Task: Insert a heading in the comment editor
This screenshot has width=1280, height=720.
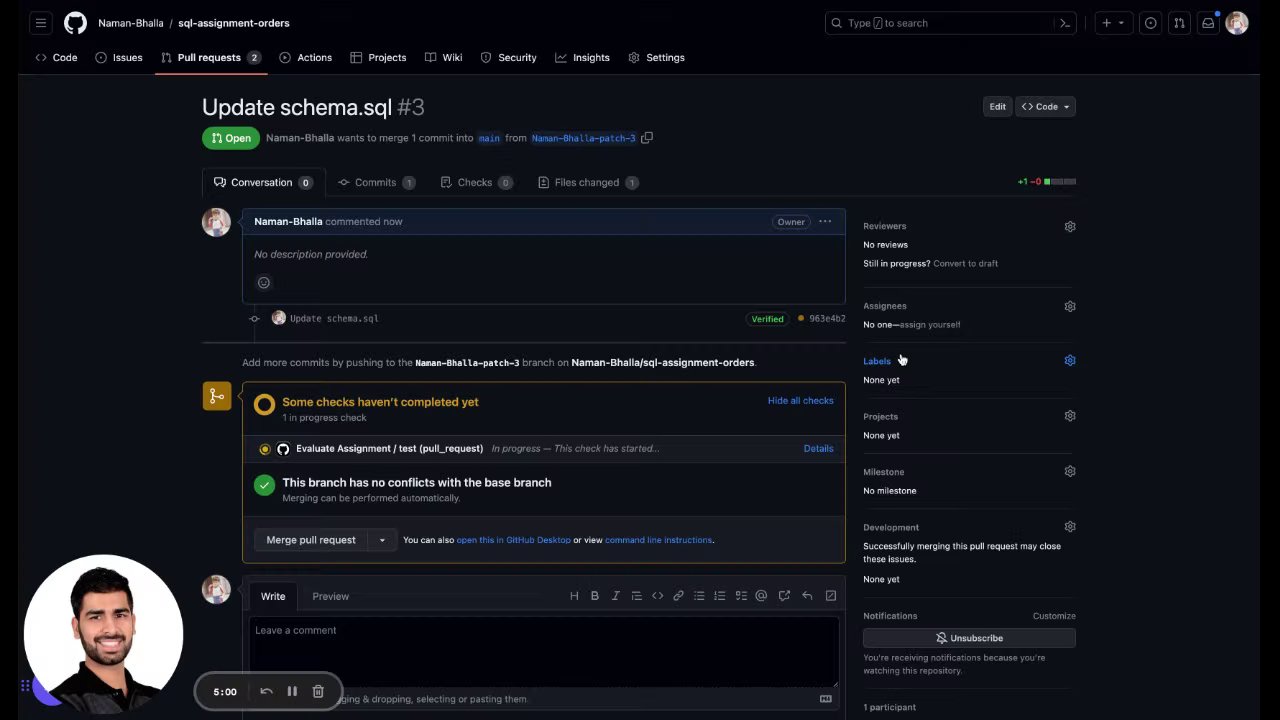Action: (x=574, y=596)
